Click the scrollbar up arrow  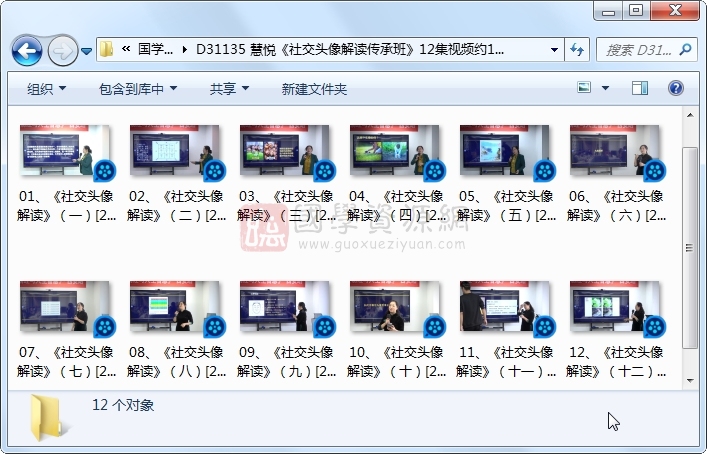click(690, 115)
